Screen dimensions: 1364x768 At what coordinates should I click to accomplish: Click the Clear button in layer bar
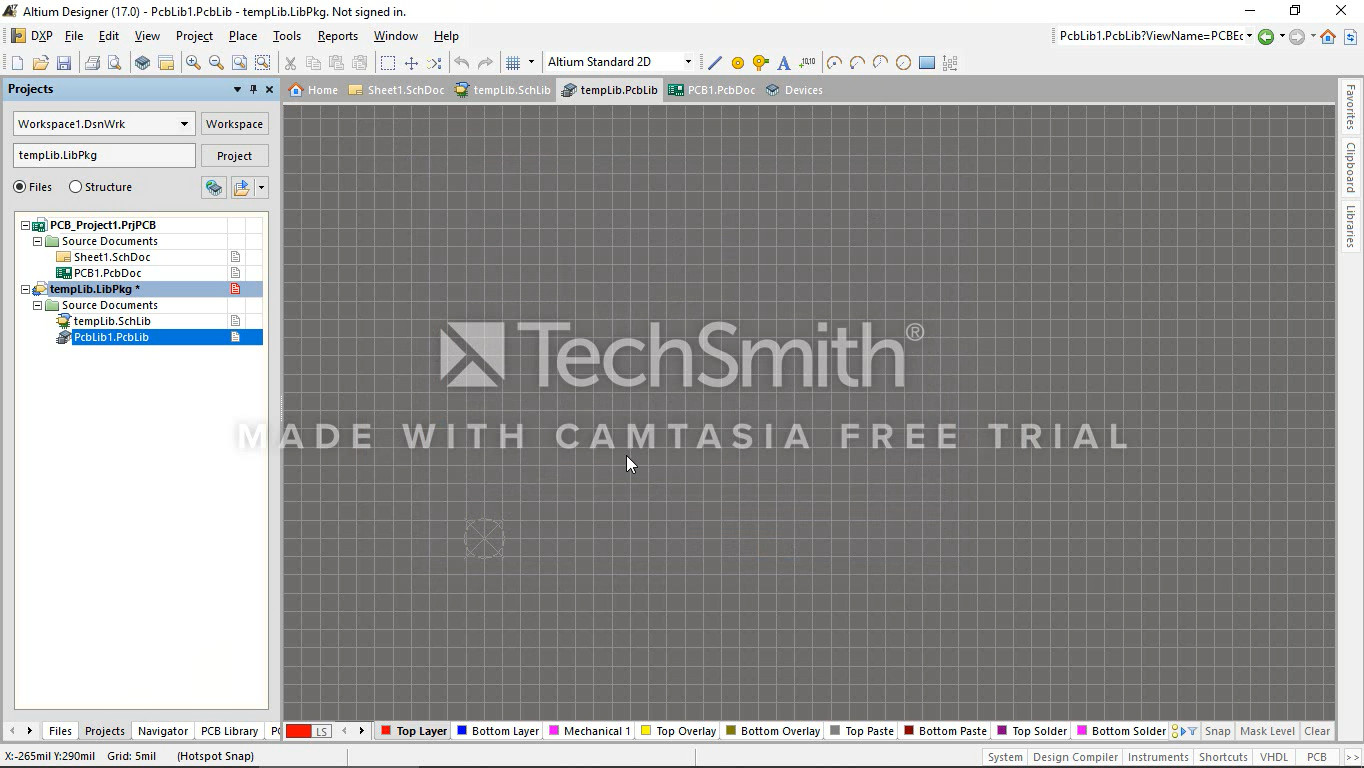pyautogui.click(x=1317, y=731)
